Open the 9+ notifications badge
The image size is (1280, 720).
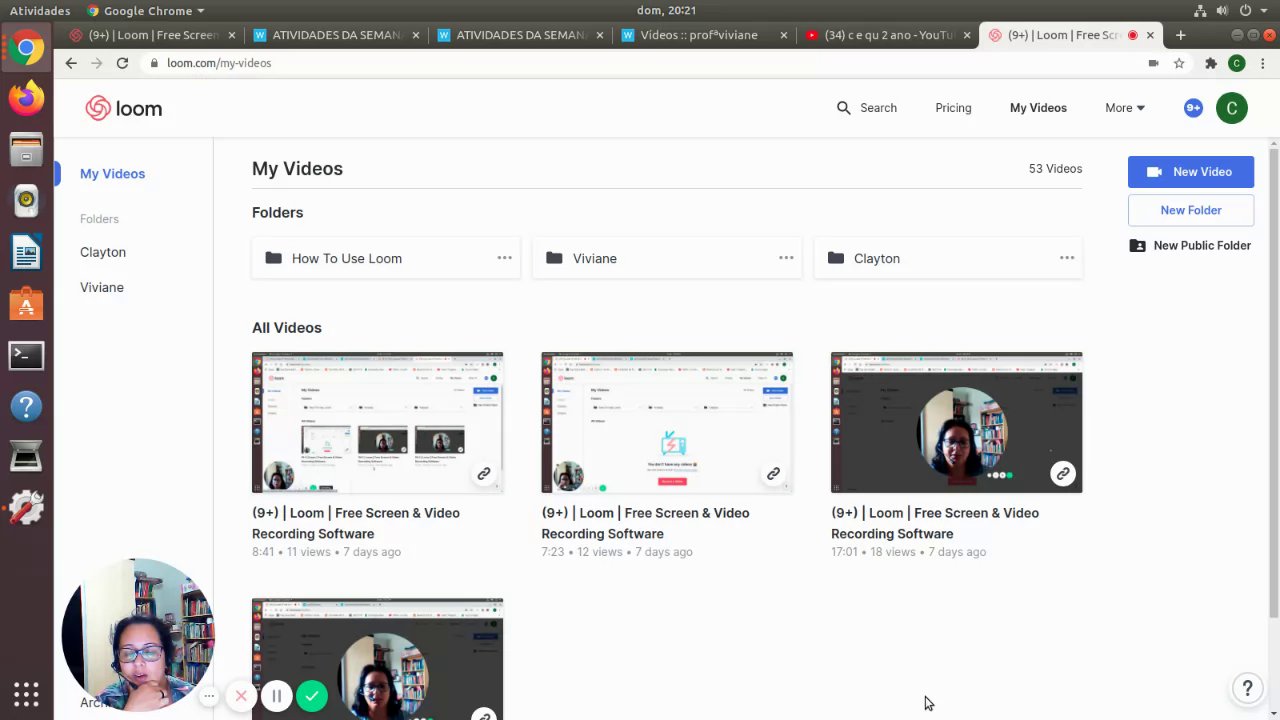(x=1193, y=108)
